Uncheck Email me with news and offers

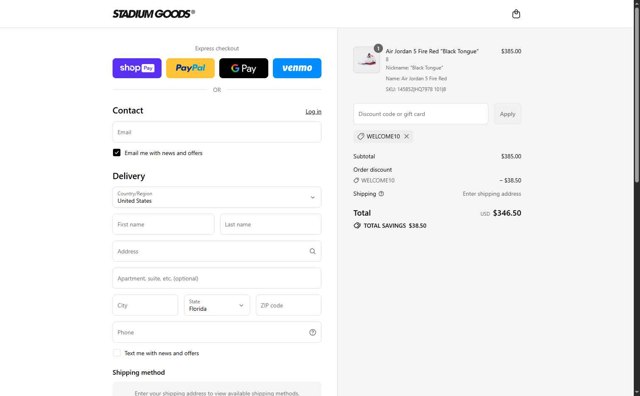pos(117,153)
